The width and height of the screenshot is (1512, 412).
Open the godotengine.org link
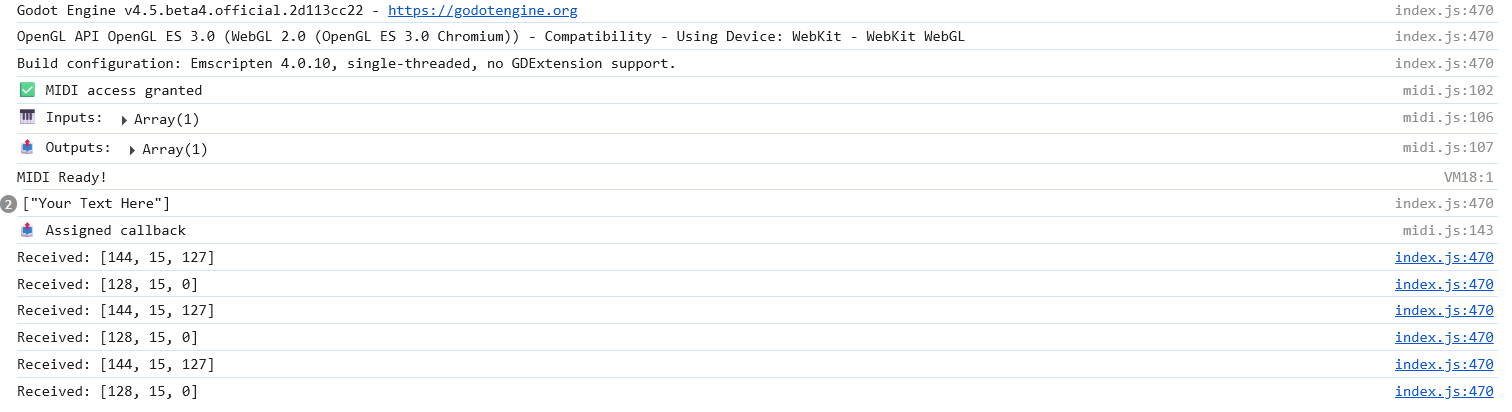click(x=482, y=11)
